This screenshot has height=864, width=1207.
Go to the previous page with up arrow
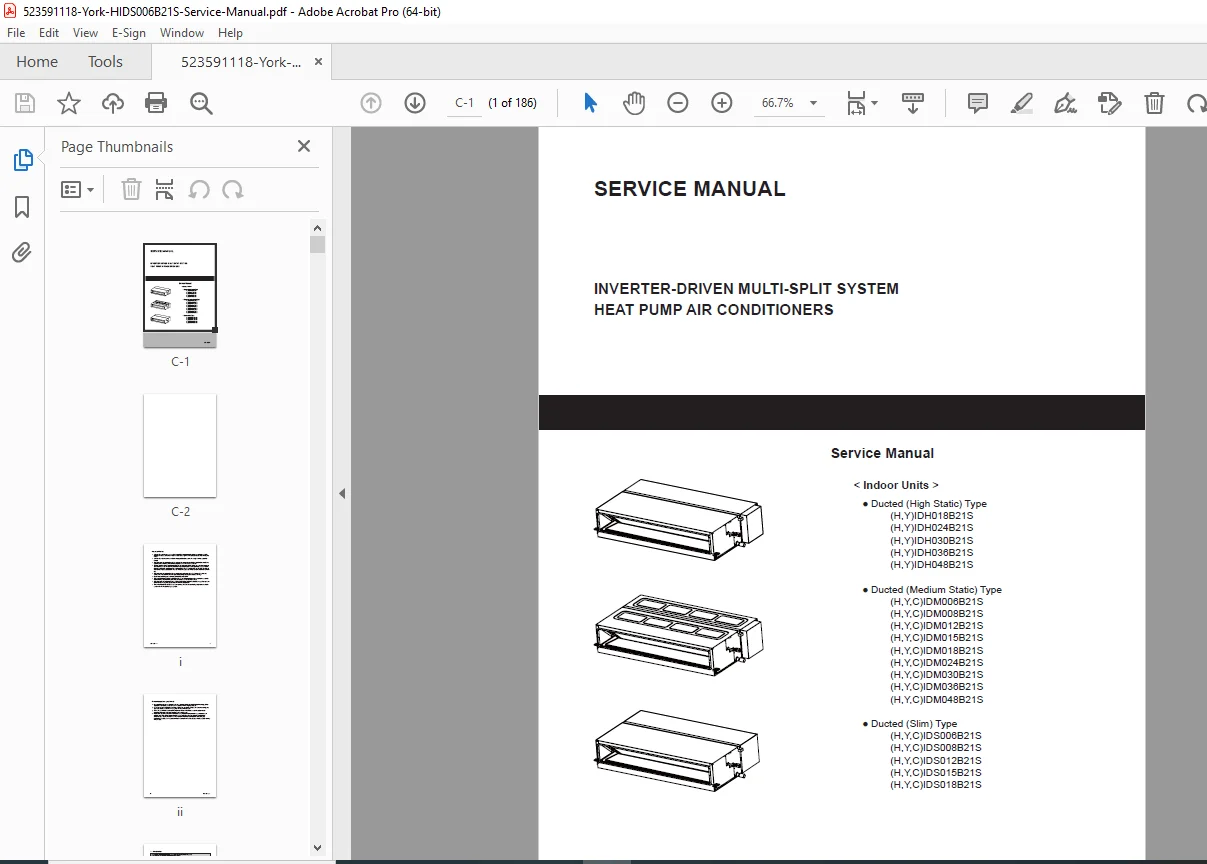(x=371, y=103)
